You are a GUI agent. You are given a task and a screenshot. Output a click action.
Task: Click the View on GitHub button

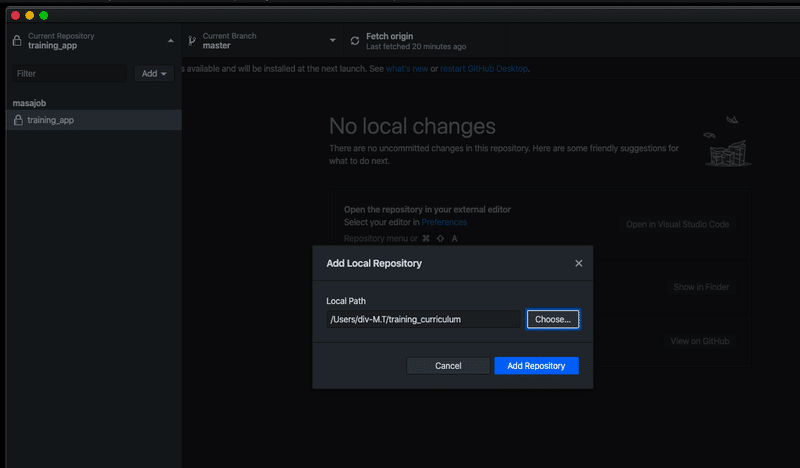point(699,341)
